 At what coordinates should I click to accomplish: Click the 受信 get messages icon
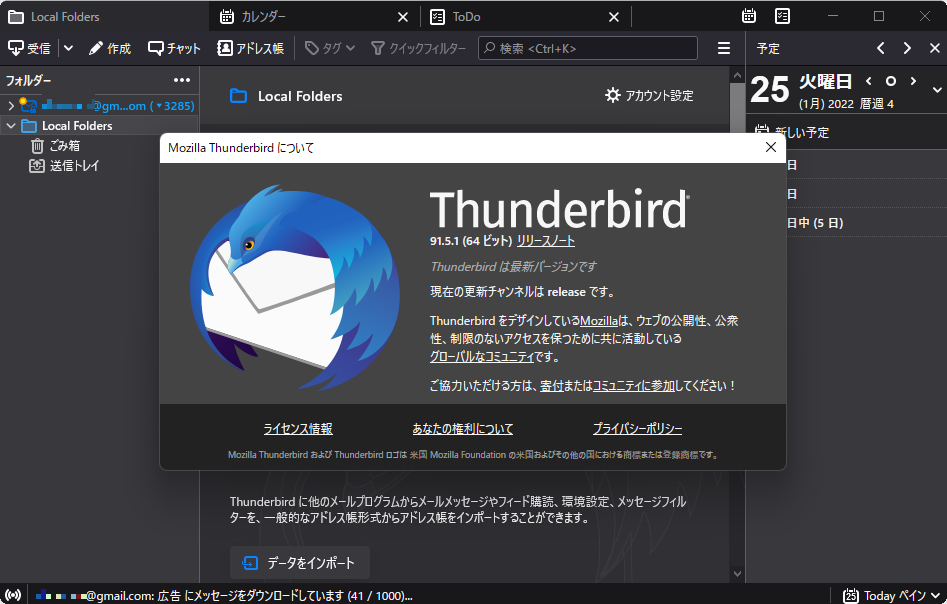click(x=30, y=47)
